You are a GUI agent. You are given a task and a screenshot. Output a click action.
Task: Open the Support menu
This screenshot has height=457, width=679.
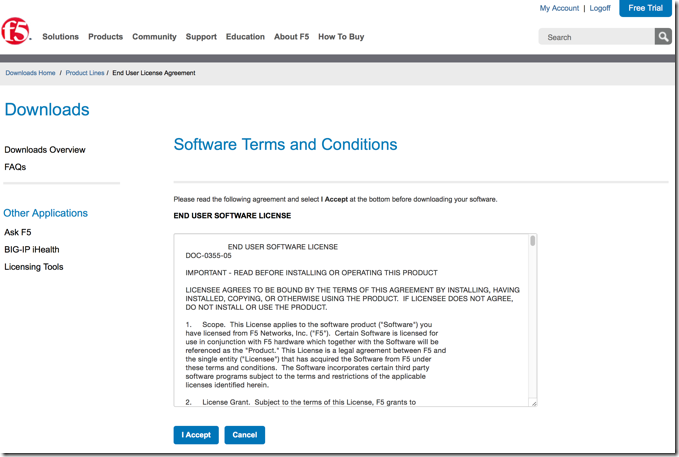click(x=201, y=37)
